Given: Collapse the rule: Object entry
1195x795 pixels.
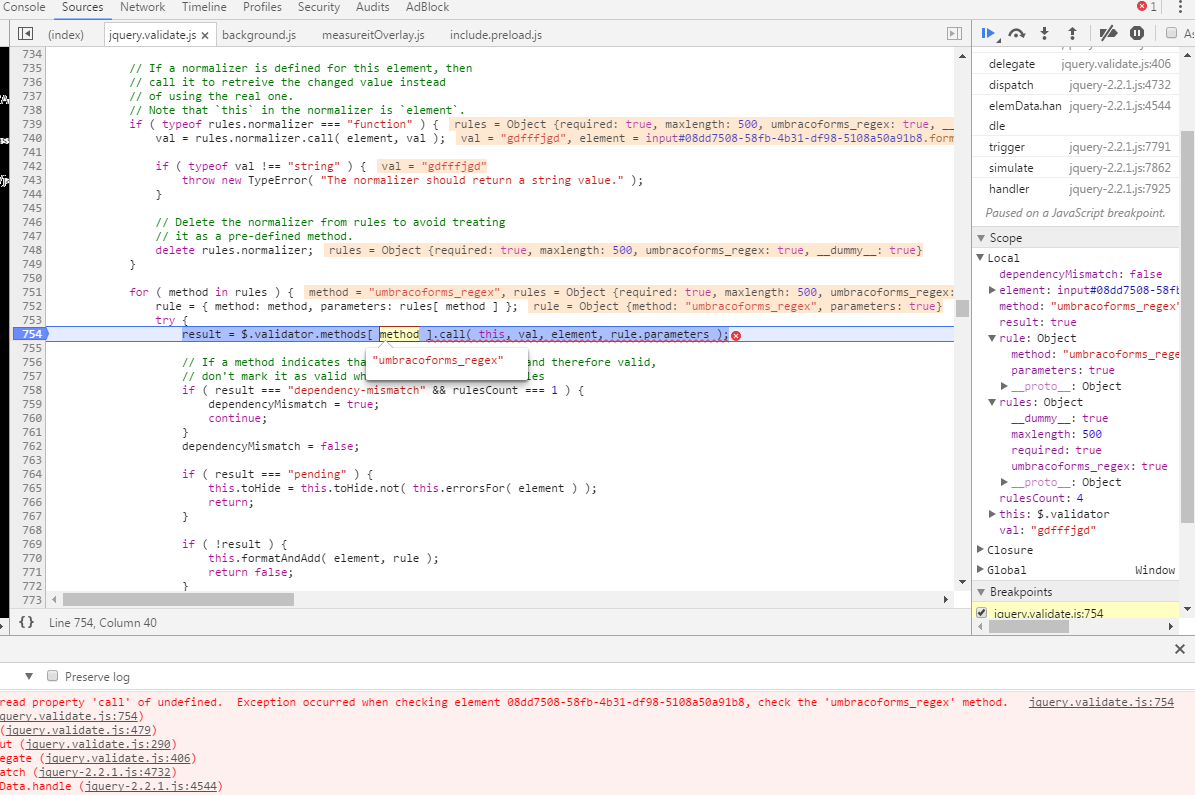Looking at the screenshot, I should click(992, 338).
